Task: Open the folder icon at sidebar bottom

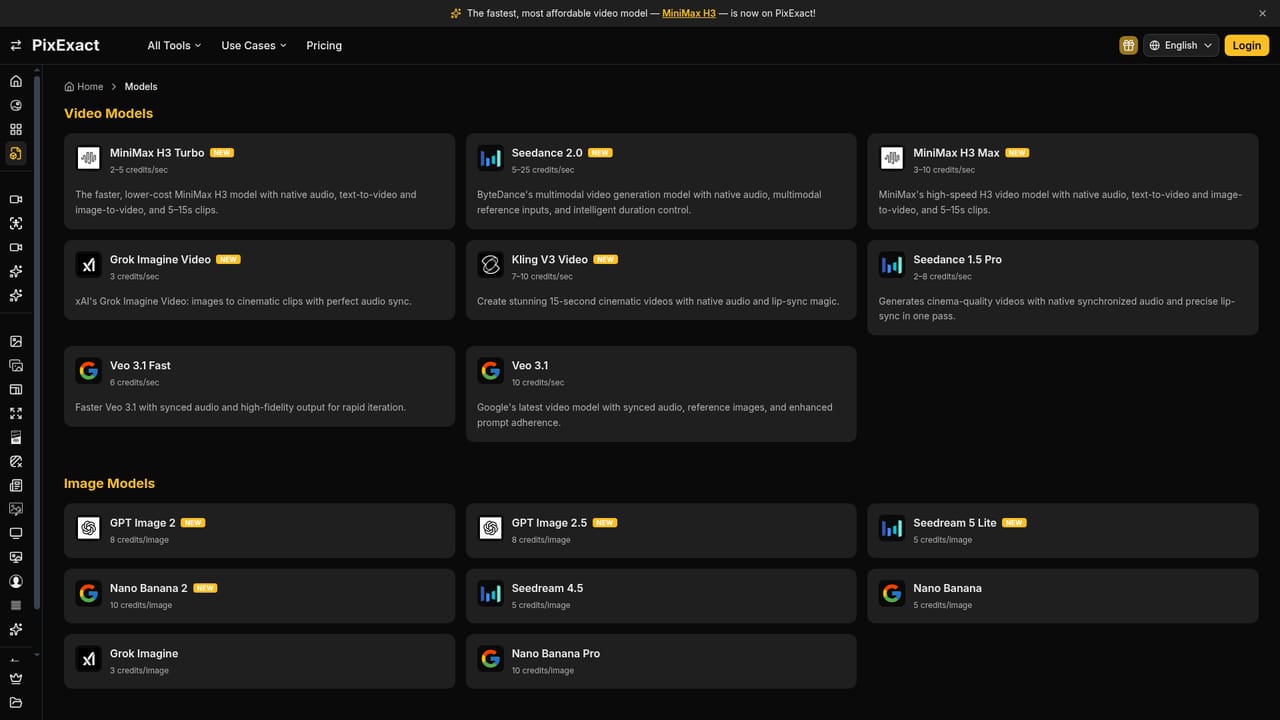Action: pyautogui.click(x=16, y=702)
